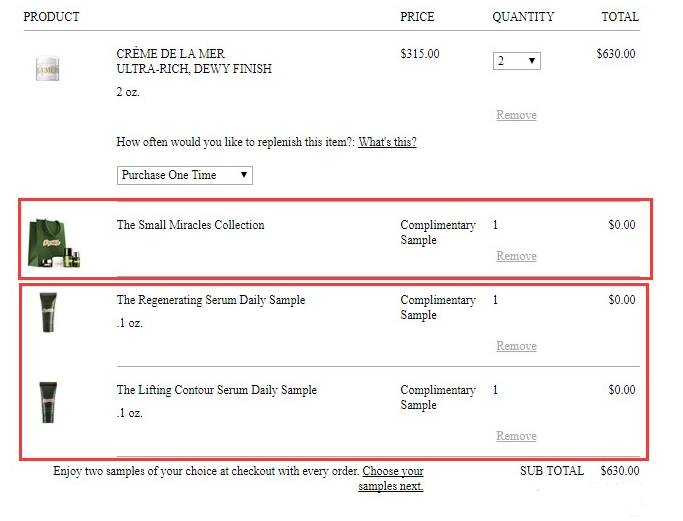Image resolution: width=683 pixels, height=521 pixels.
Task: Remove The Small Miracles Collection sample
Action: coord(516,256)
